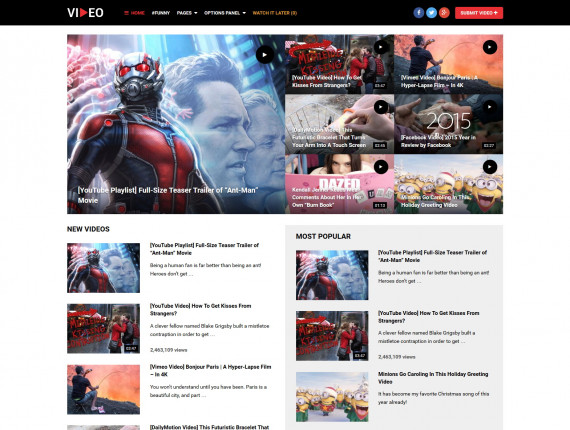The height and width of the screenshot is (430, 570).
Task: Play the 2015 Year in Review tile
Action: (490, 107)
